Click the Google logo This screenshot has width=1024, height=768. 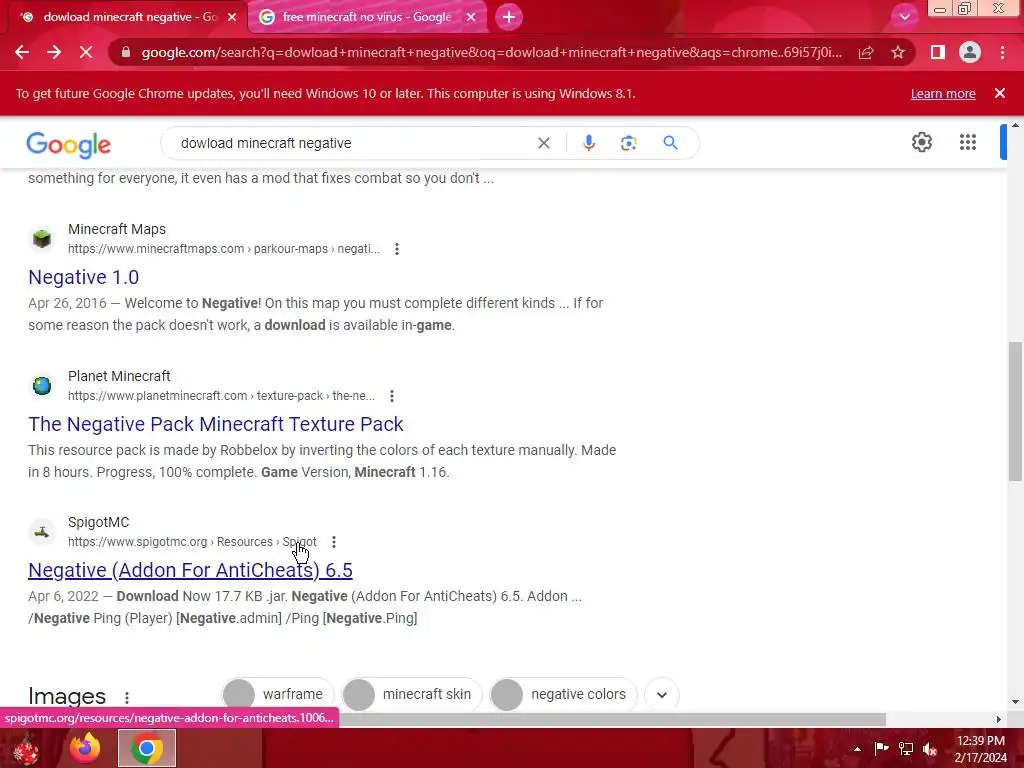[69, 145]
